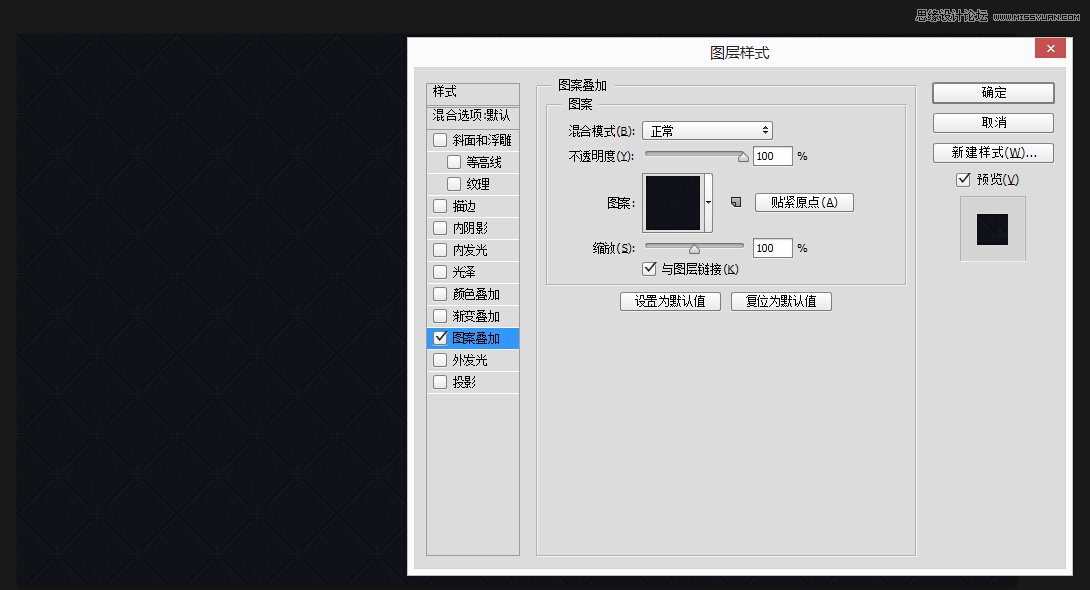Screen dimensions: 1090x590
Task: Enable the 外发光 (Outer Glow) effect
Action: click(437, 359)
